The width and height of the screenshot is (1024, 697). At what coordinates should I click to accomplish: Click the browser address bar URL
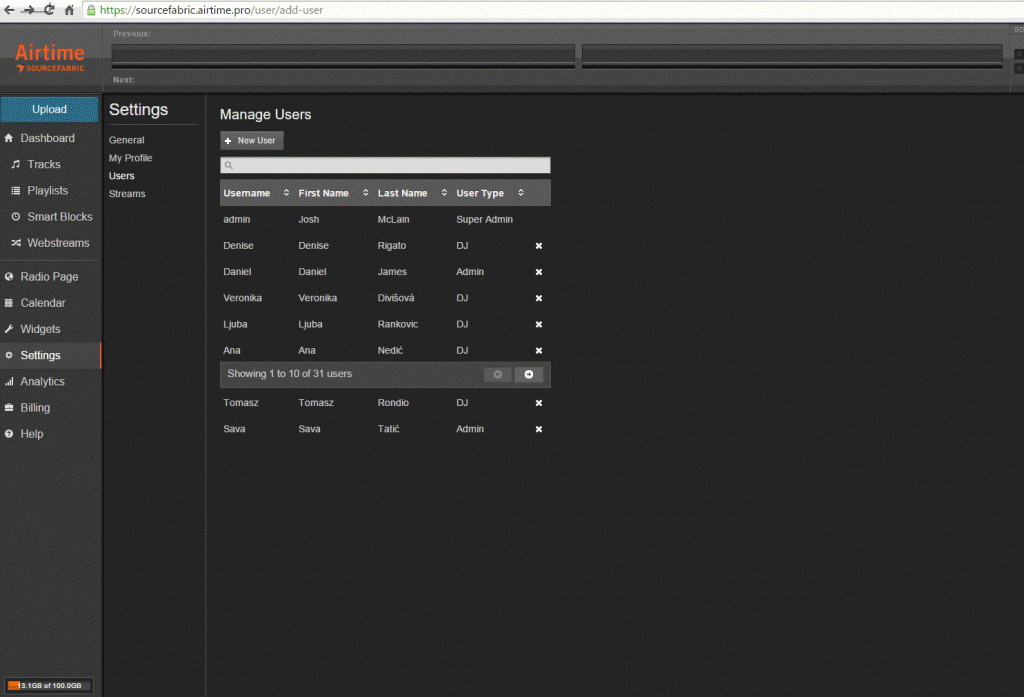[x=211, y=10]
